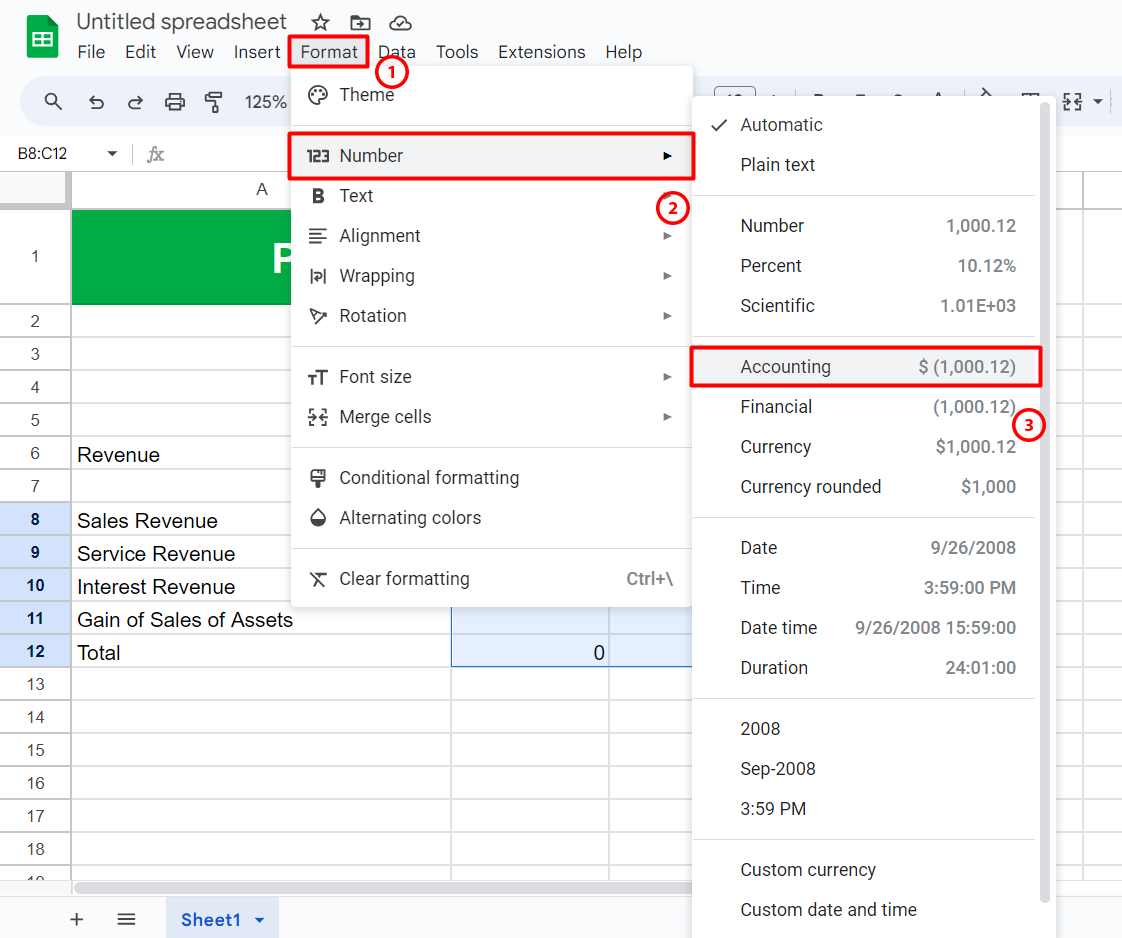Click the fx formula icon

pos(155,154)
